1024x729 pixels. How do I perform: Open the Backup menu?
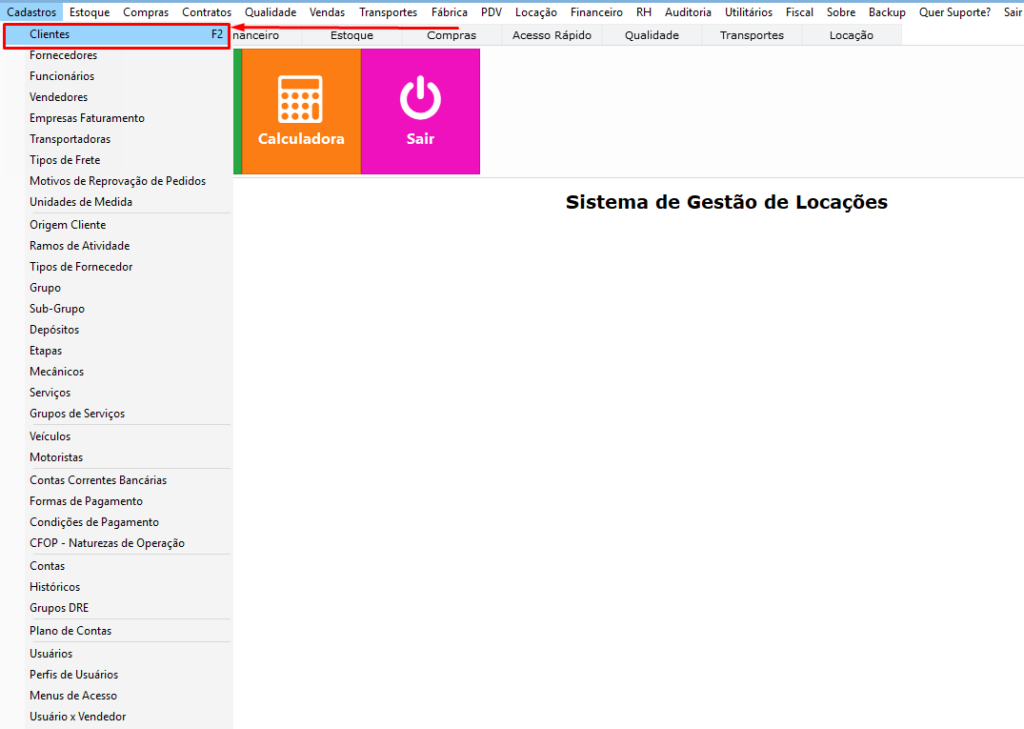(x=887, y=13)
